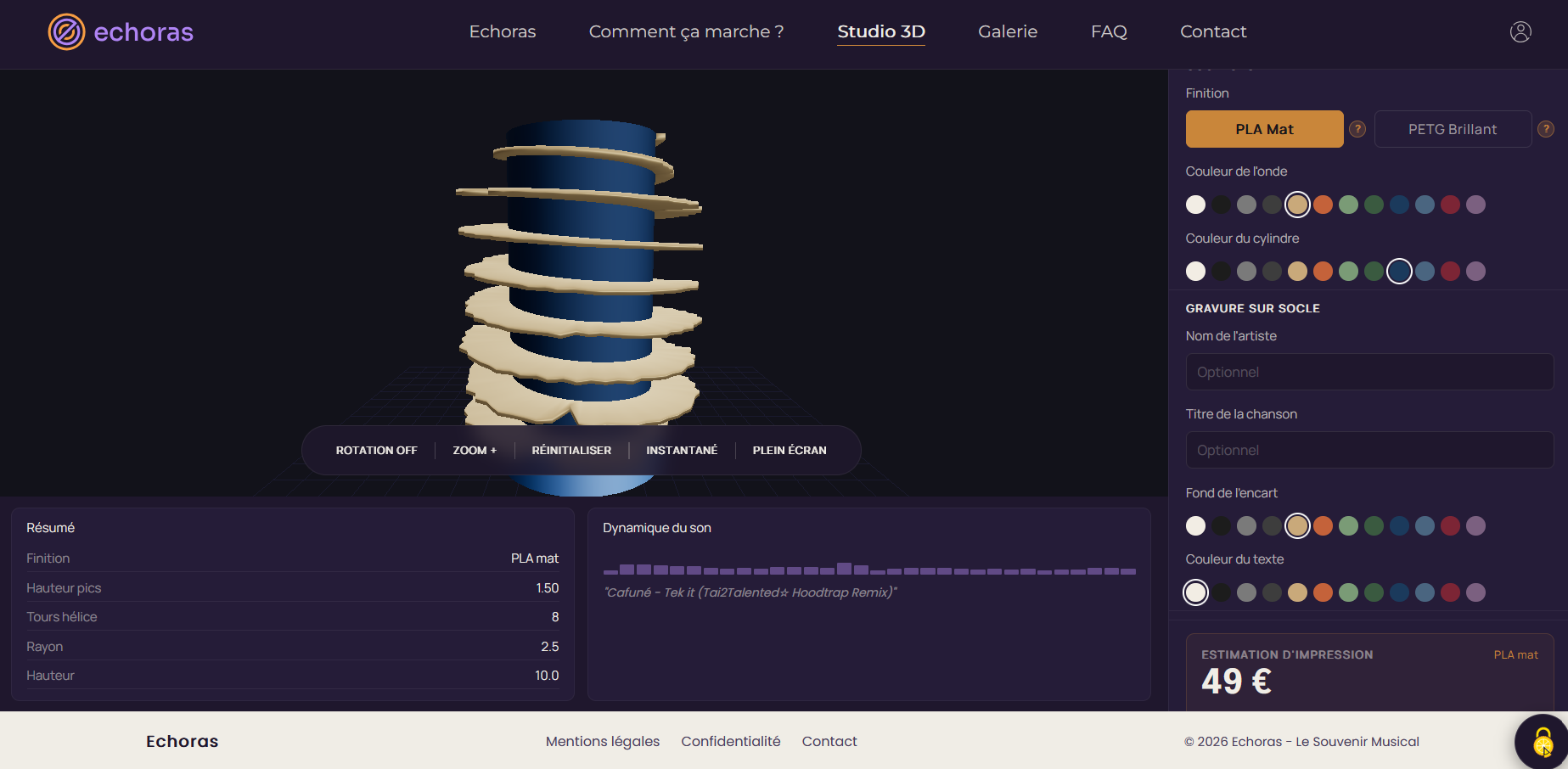Screen dimensions: 1568x769
Task: Increase view with ZOOM + button
Action: click(x=475, y=451)
